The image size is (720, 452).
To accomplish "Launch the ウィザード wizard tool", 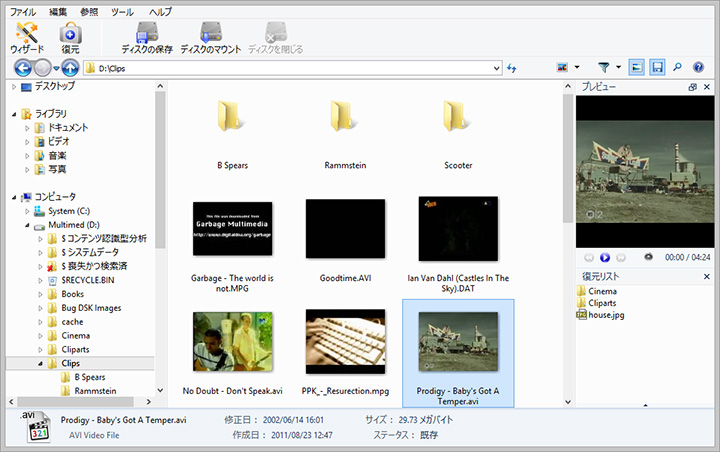I will pyautogui.click(x=27, y=38).
